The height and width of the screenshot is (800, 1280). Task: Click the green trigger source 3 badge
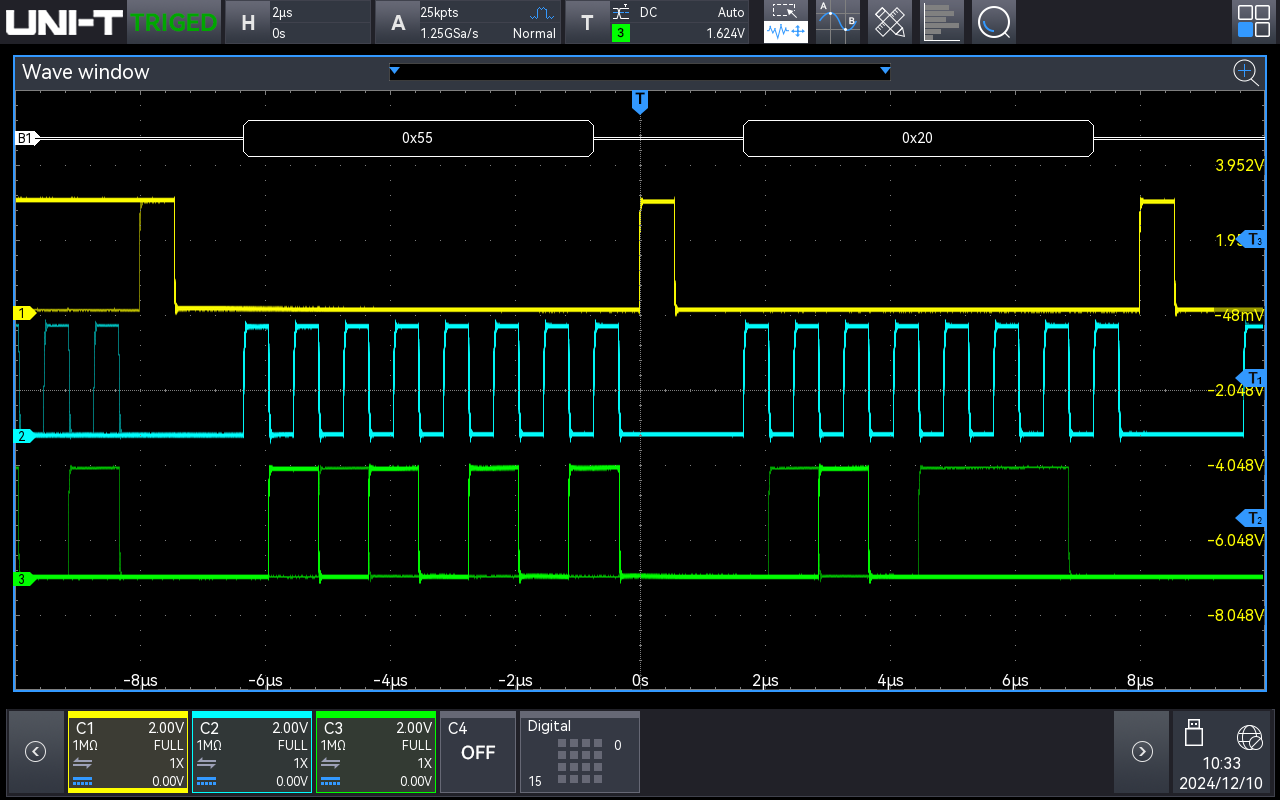[x=621, y=33]
